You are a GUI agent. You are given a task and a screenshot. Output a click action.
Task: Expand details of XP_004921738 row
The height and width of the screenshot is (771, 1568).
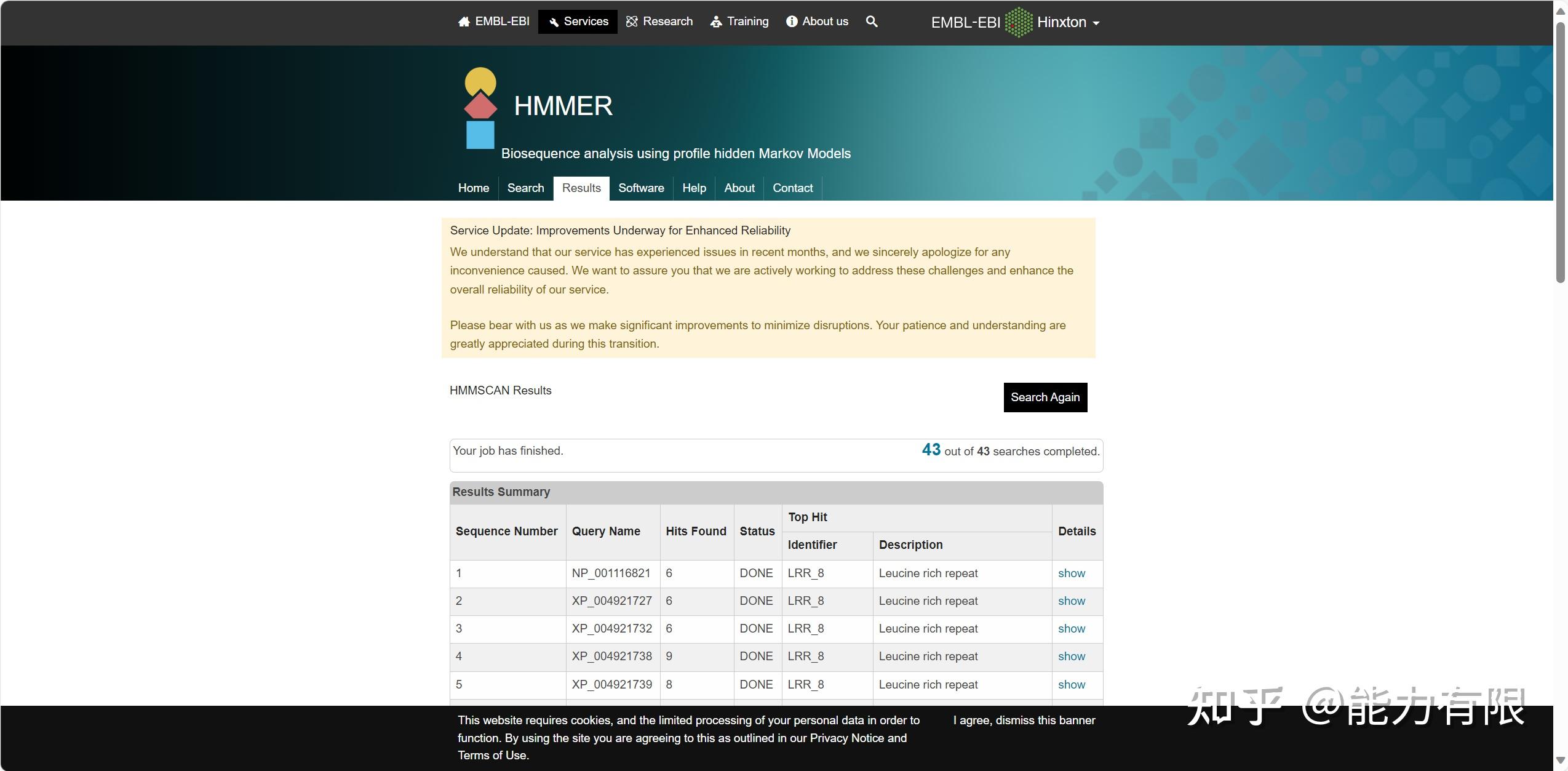[1071, 656]
